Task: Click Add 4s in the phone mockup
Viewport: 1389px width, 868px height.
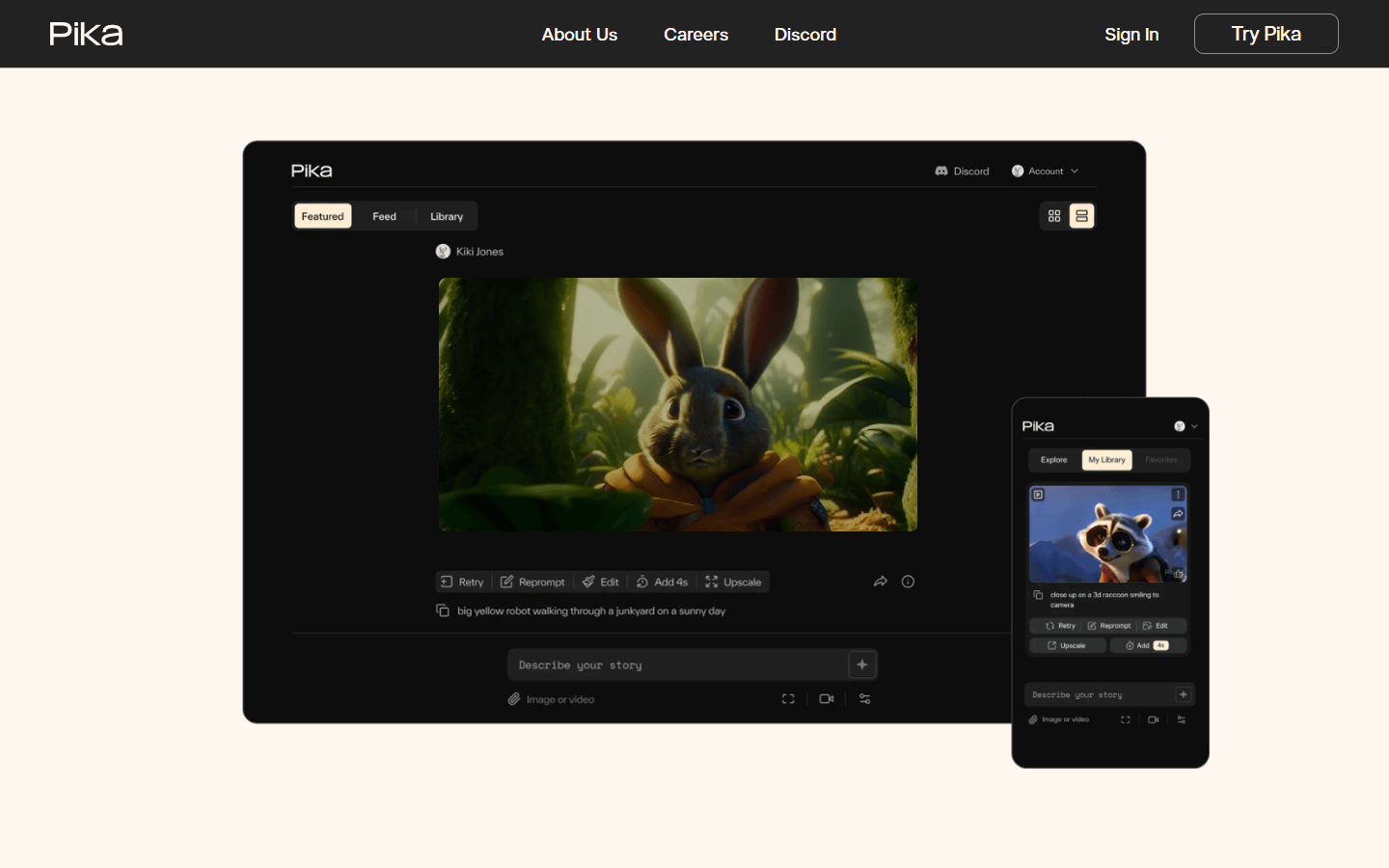Action: [x=1148, y=645]
